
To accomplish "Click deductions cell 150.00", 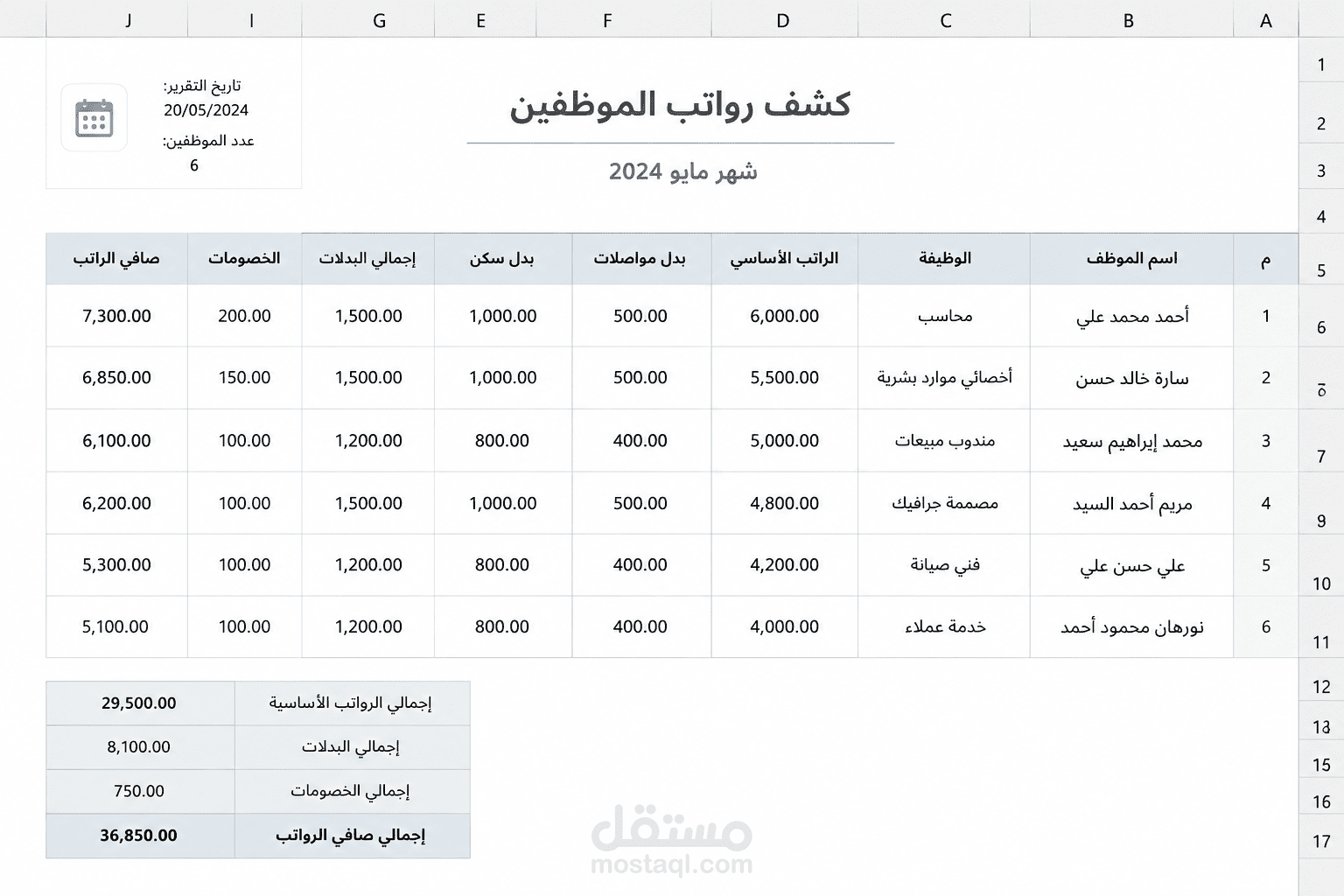I will 244,377.
